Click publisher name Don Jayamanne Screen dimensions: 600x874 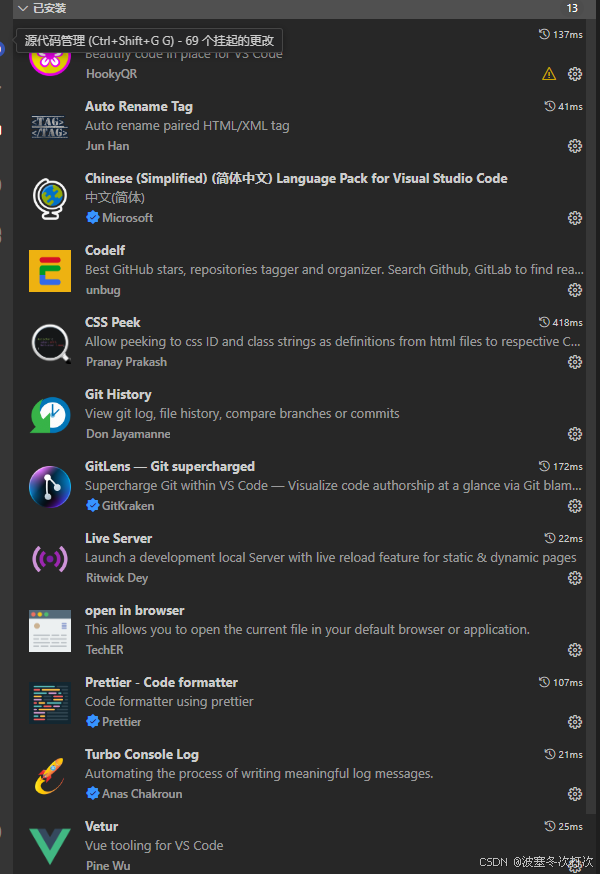(128, 434)
